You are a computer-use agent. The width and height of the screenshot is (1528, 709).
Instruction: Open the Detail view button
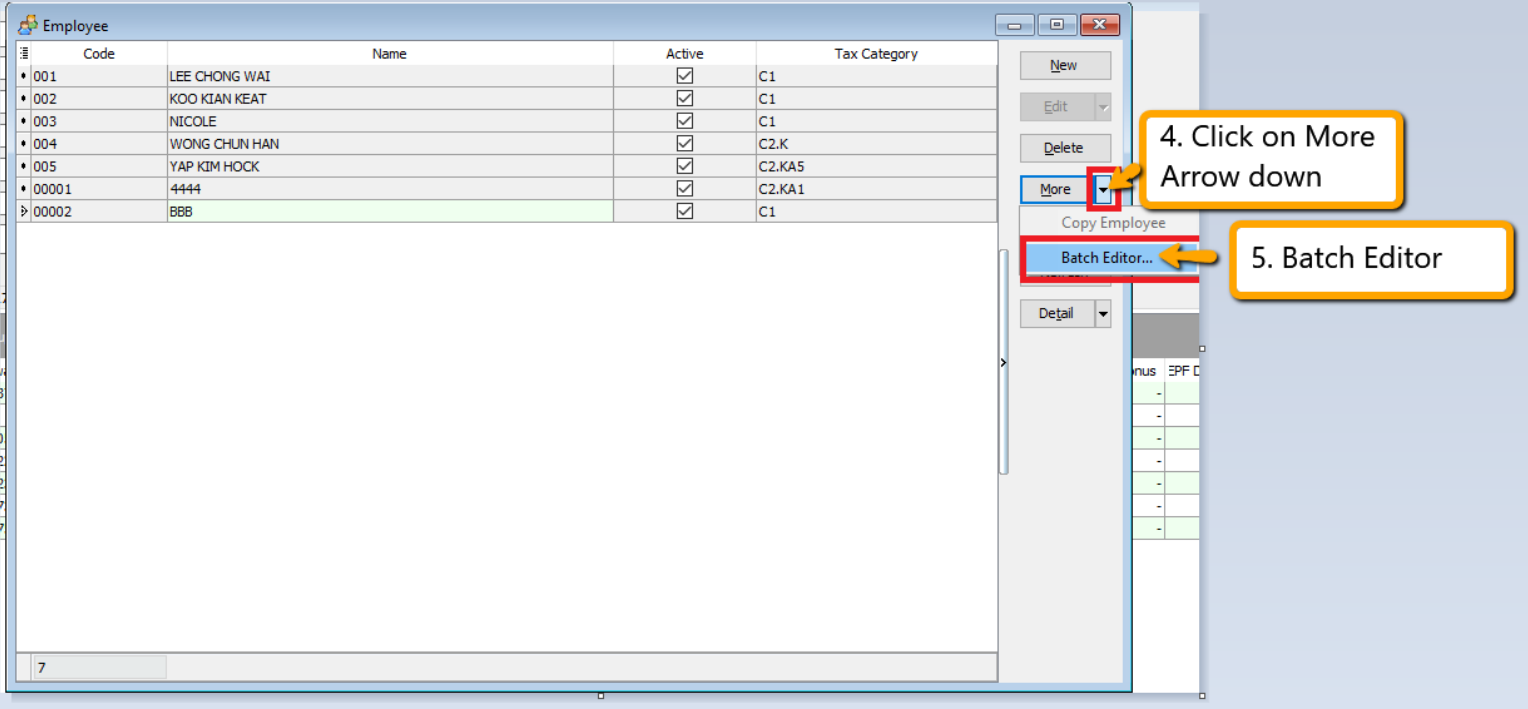click(x=1056, y=313)
